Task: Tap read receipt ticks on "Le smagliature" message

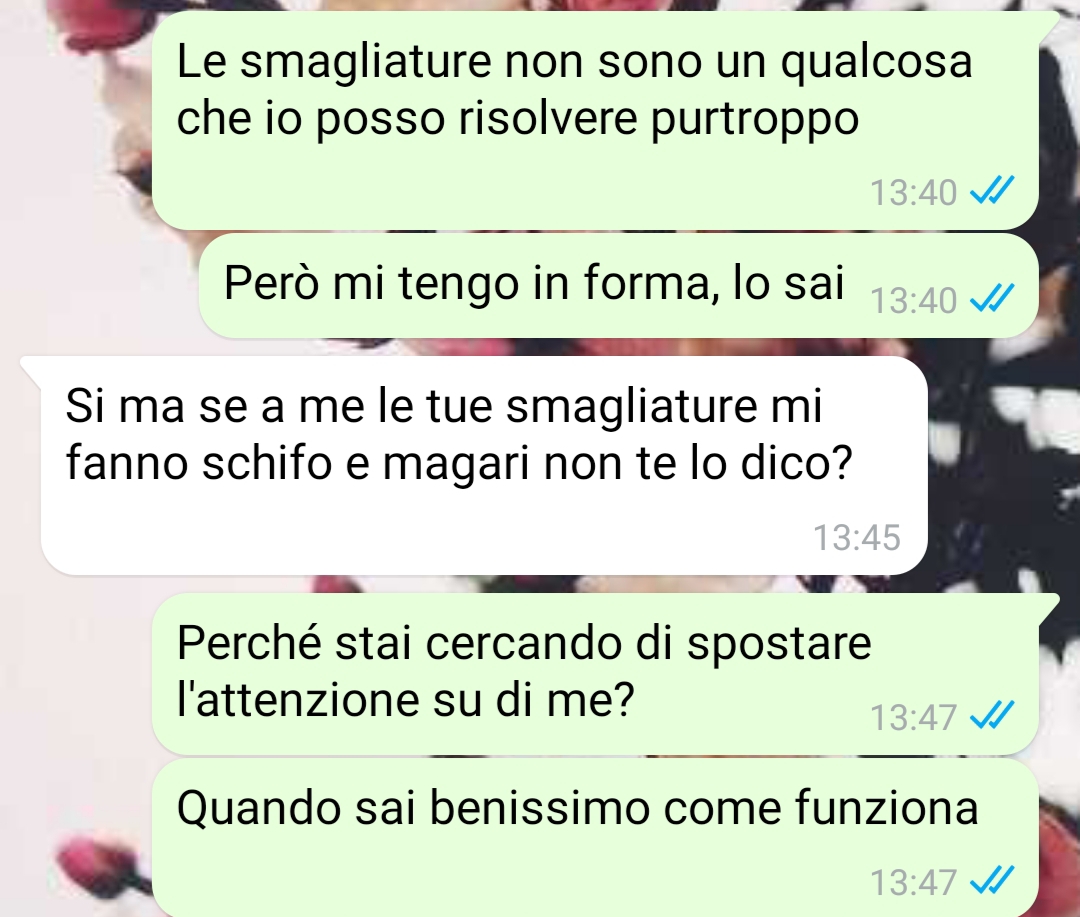Action: 992,191
